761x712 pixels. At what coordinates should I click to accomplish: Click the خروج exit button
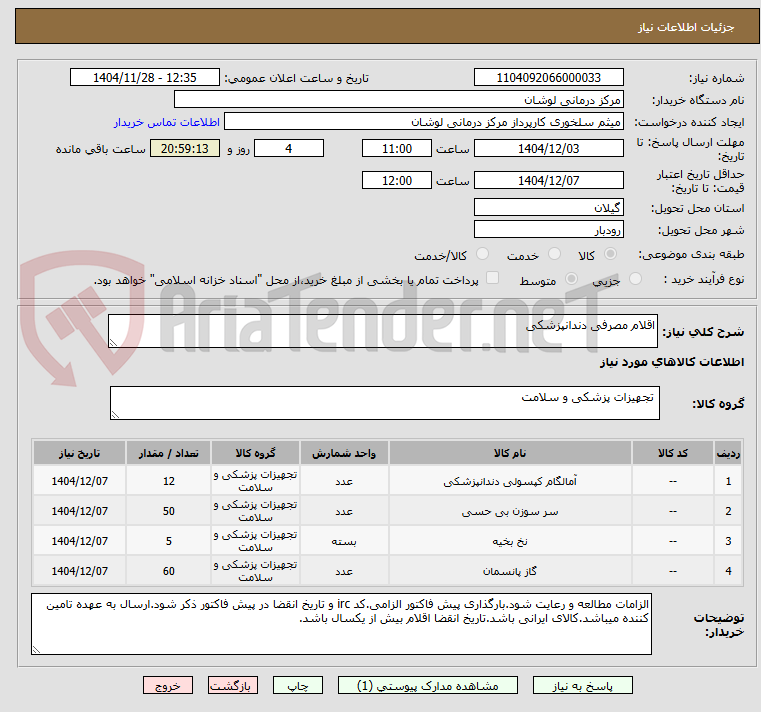pos(168,685)
